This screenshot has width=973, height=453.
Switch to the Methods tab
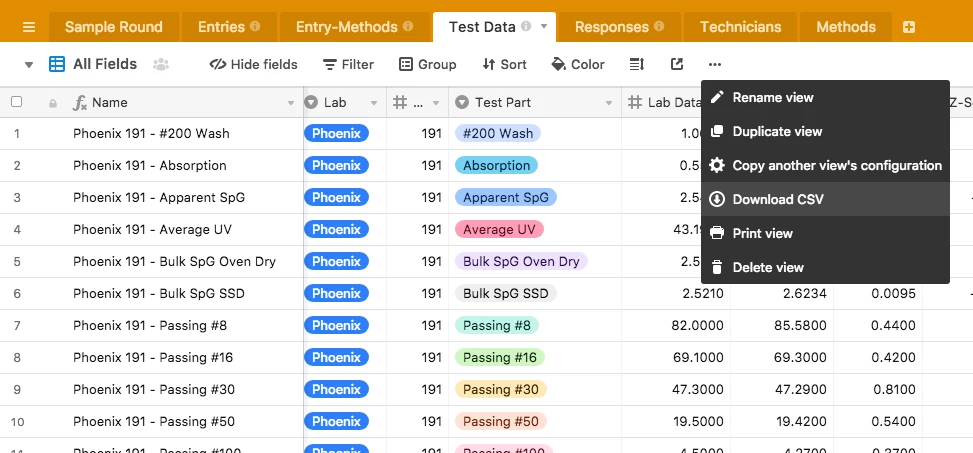[846, 27]
